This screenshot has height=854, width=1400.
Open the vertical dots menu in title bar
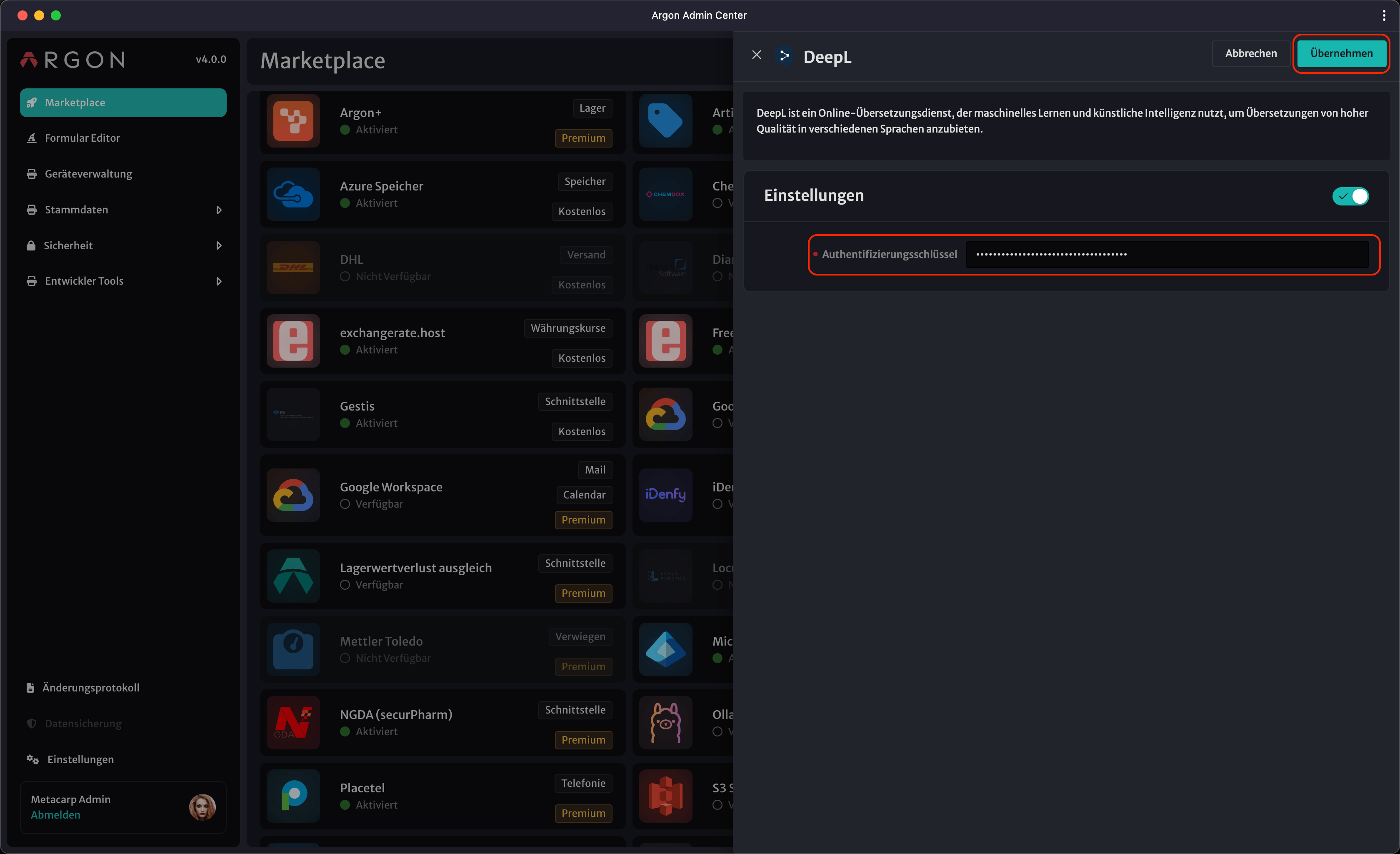point(1383,15)
